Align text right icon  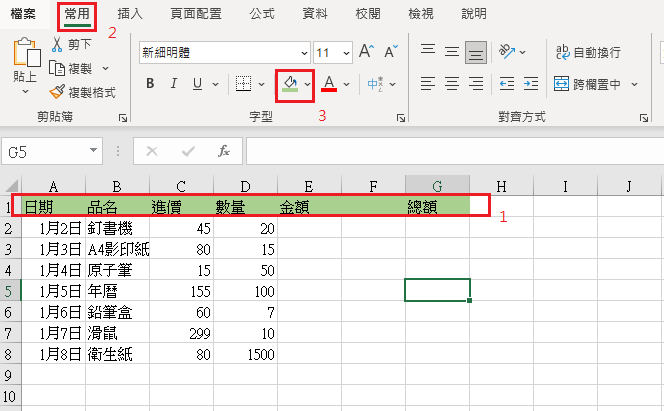point(476,83)
